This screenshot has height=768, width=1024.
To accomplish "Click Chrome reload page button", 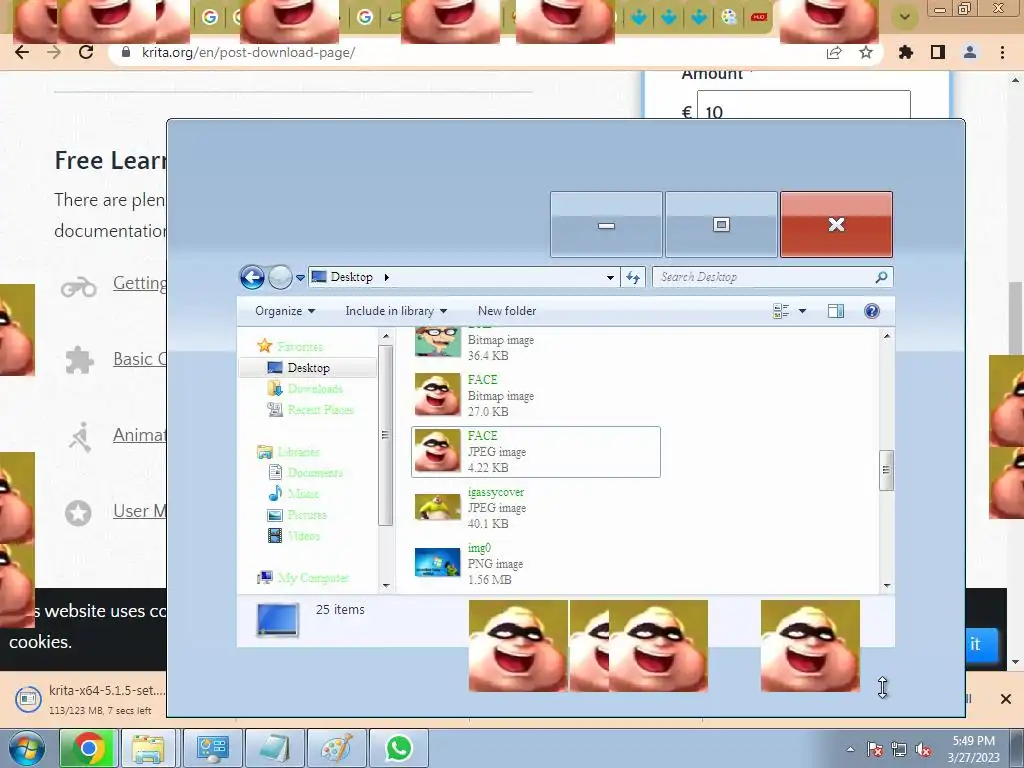I will pos(86,52).
